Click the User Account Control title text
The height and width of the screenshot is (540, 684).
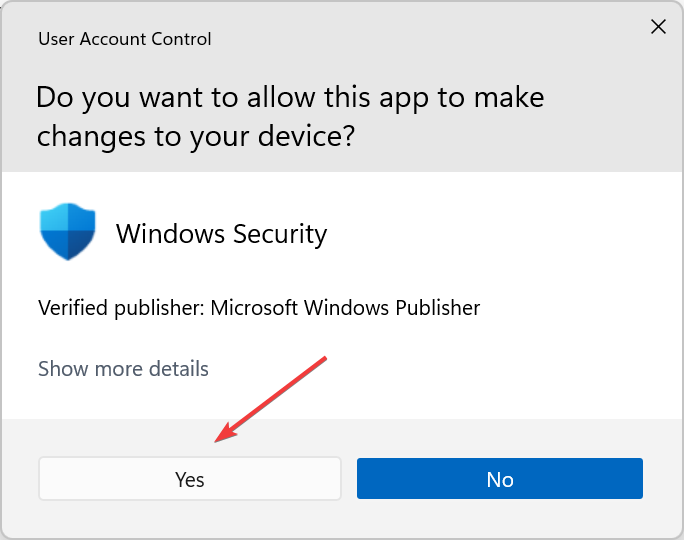point(125,39)
